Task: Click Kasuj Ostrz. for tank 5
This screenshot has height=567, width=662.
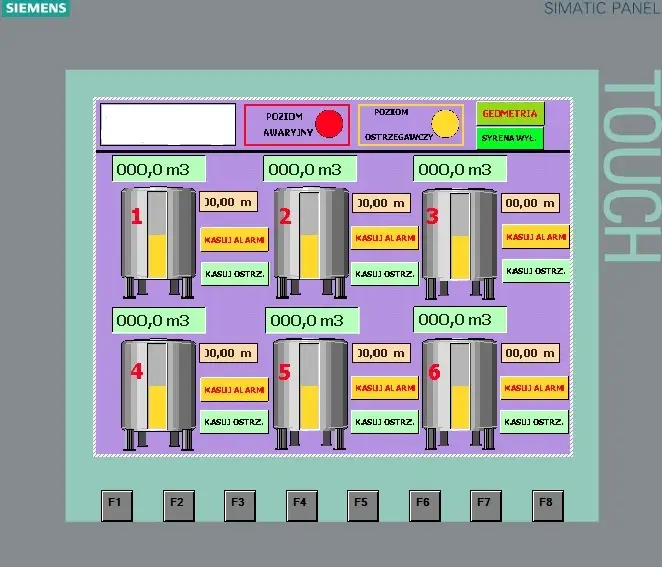Action: coord(385,421)
